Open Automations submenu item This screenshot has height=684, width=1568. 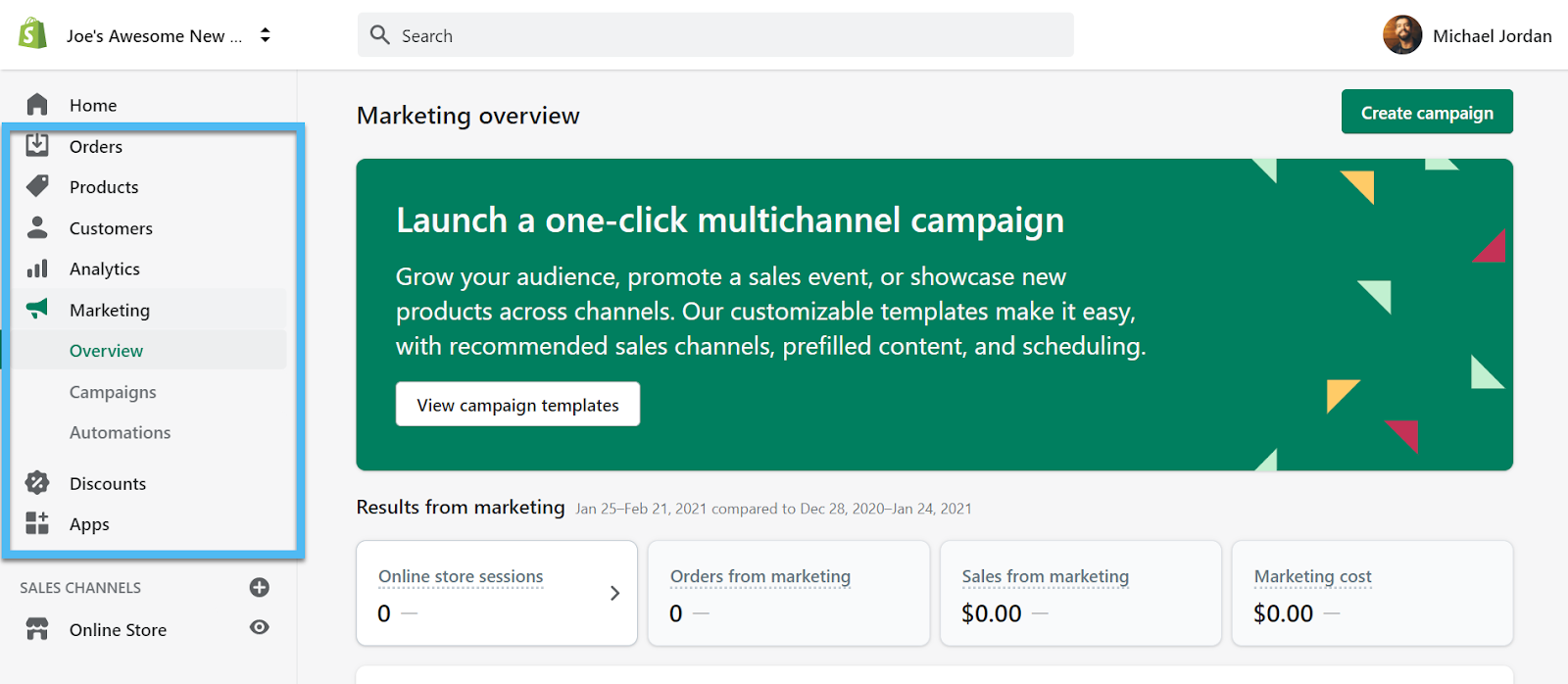(120, 432)
